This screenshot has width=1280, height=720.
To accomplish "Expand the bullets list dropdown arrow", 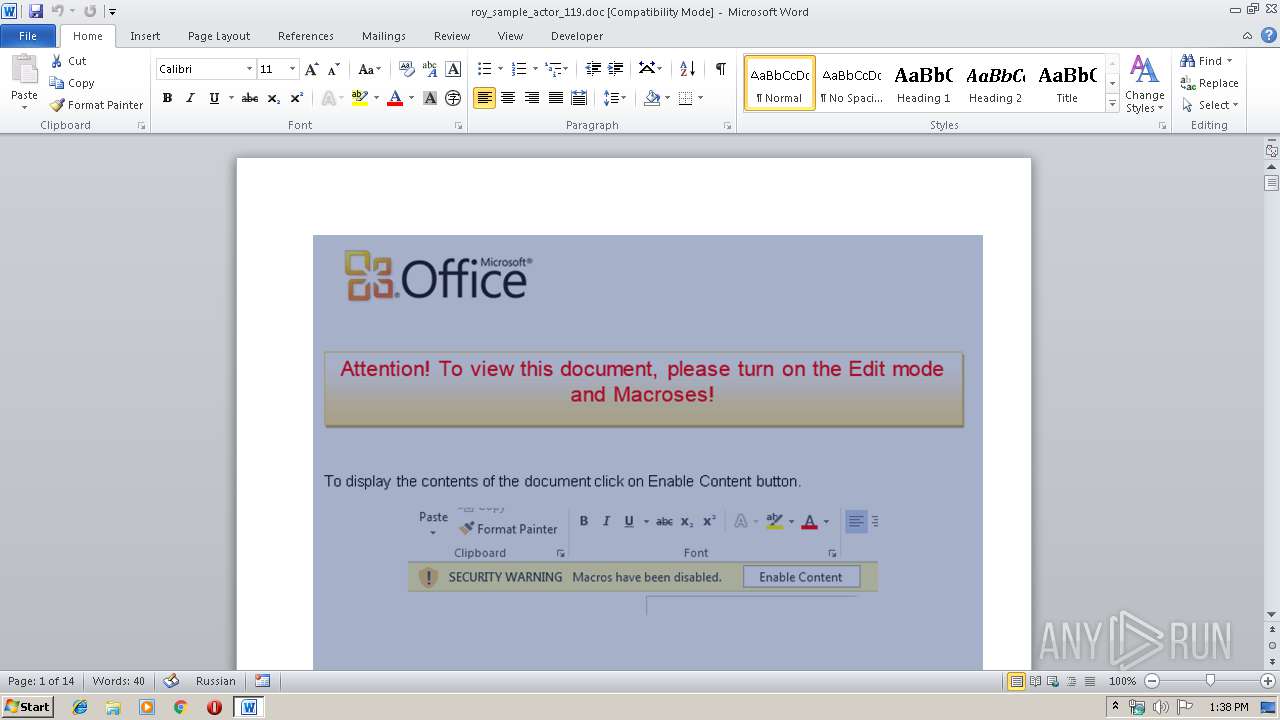I will [500, 69].
